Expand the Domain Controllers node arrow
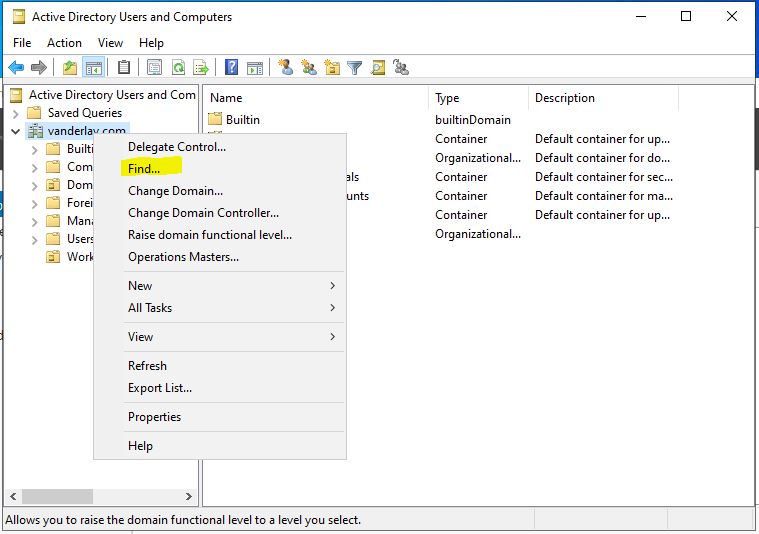 click(34, 186)
